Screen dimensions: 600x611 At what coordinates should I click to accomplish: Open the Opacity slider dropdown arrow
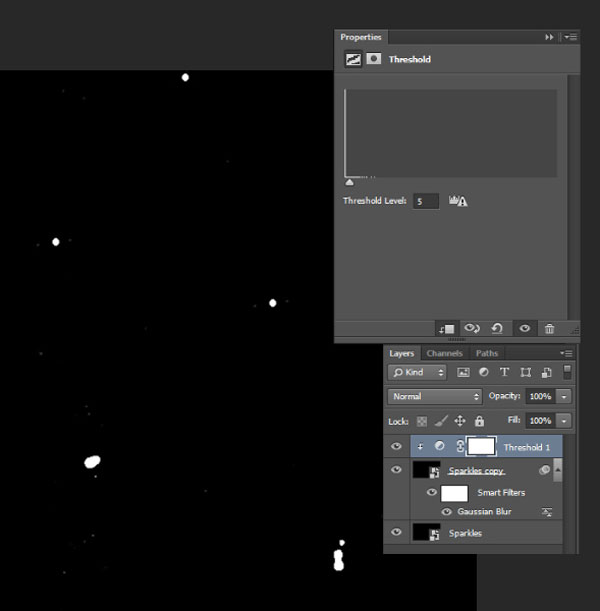[564, 396]
